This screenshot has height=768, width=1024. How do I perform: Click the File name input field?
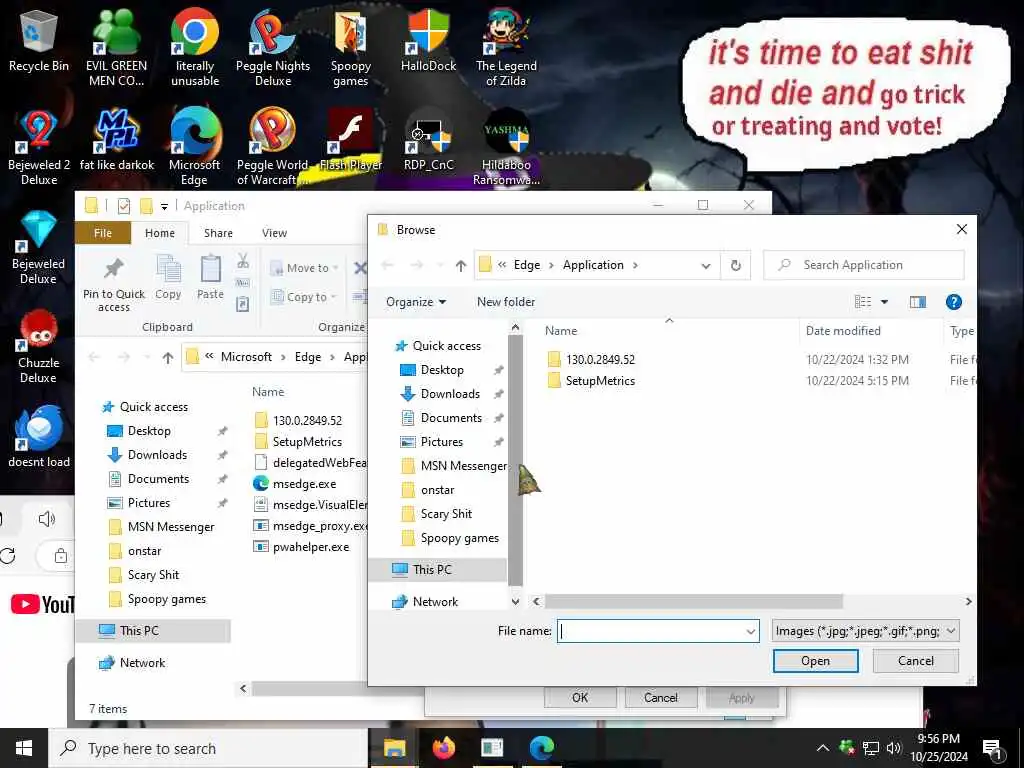pyautogui.click(x=658, y=631)
